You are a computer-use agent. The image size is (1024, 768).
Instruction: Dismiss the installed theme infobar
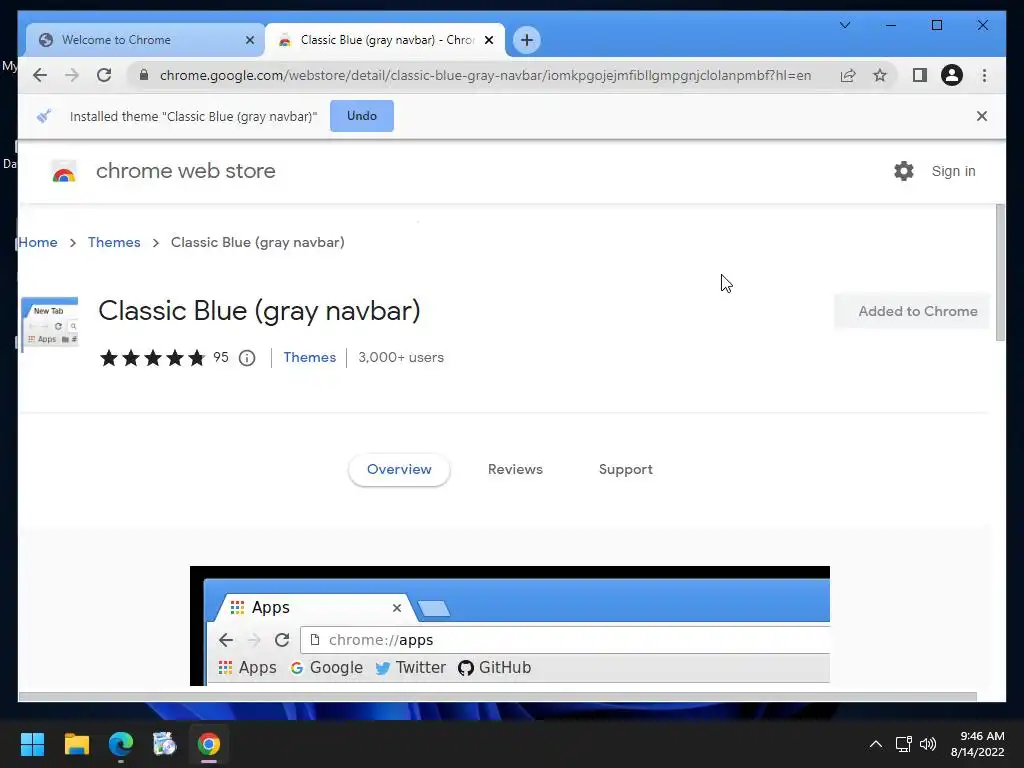pyautogui.click(x=982, y=116)
